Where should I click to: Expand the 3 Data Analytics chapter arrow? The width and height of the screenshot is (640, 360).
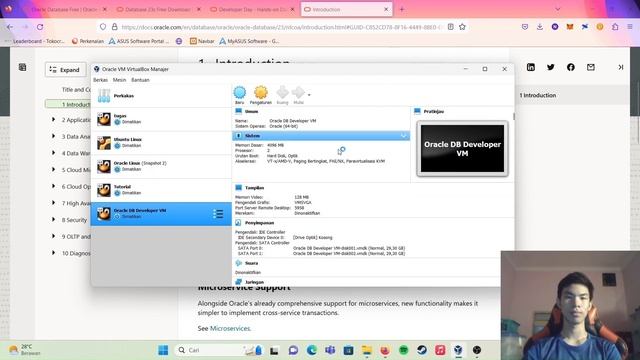pos(53,136)
